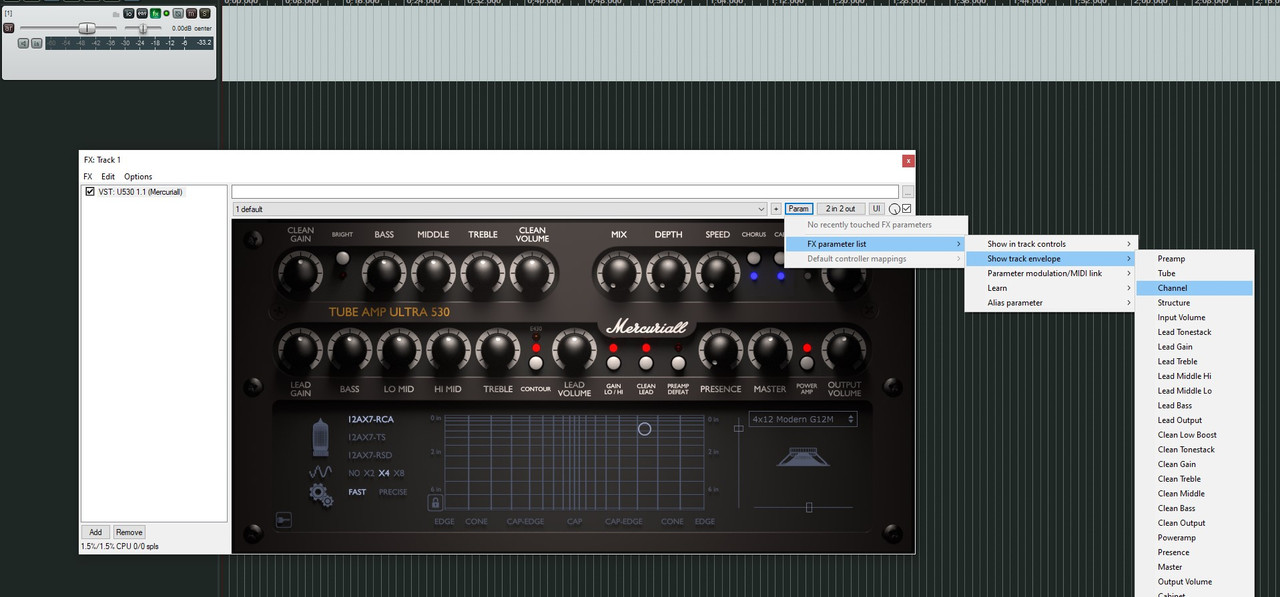1280x597 pixels.
Task: Choose Channel from the envelope parameter list
Action: [1195, 288]
